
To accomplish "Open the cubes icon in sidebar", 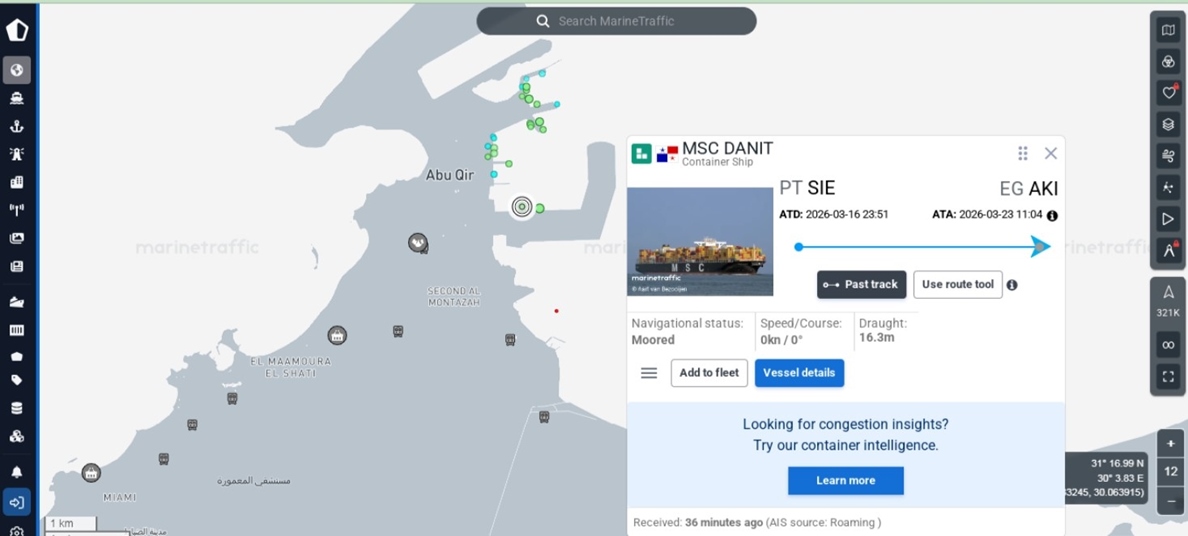I will click(x=17, y=437).
